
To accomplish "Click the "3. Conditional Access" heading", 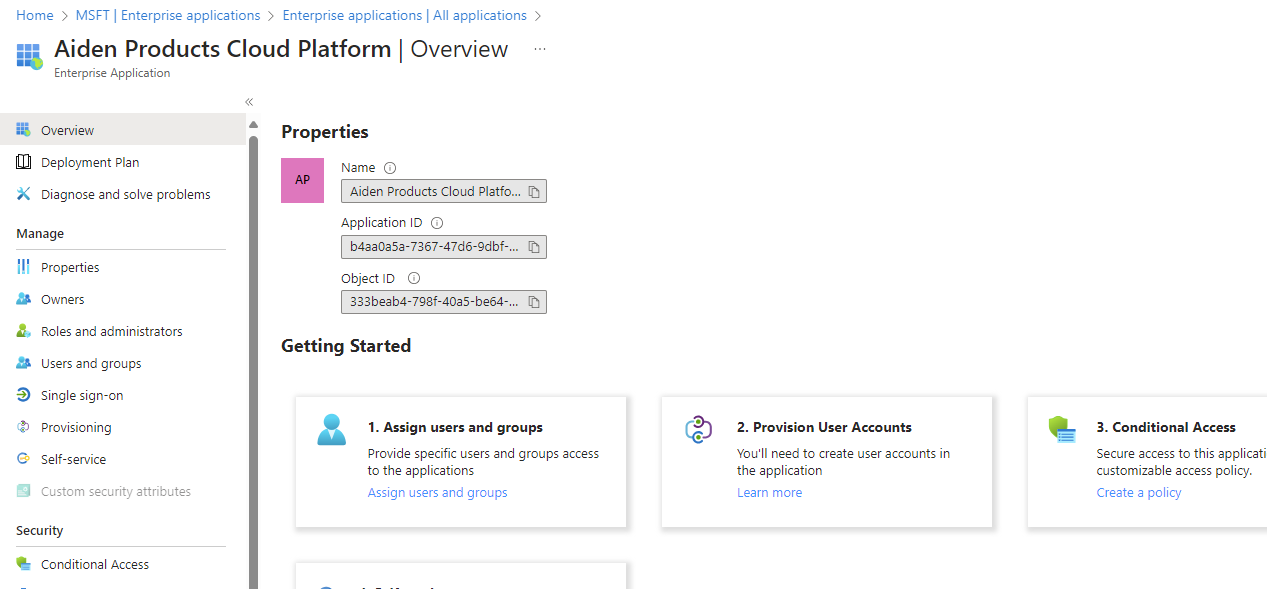I will (1166, 427).
